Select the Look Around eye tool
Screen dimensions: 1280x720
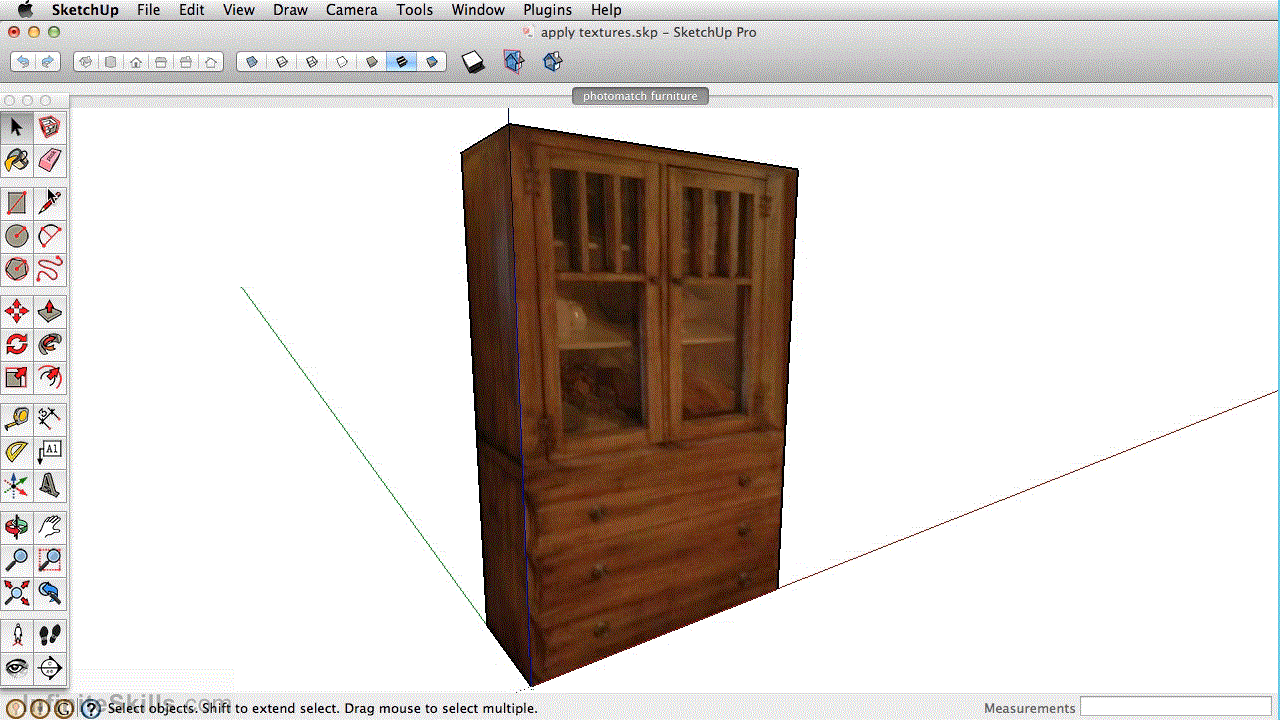click(17, 667)
